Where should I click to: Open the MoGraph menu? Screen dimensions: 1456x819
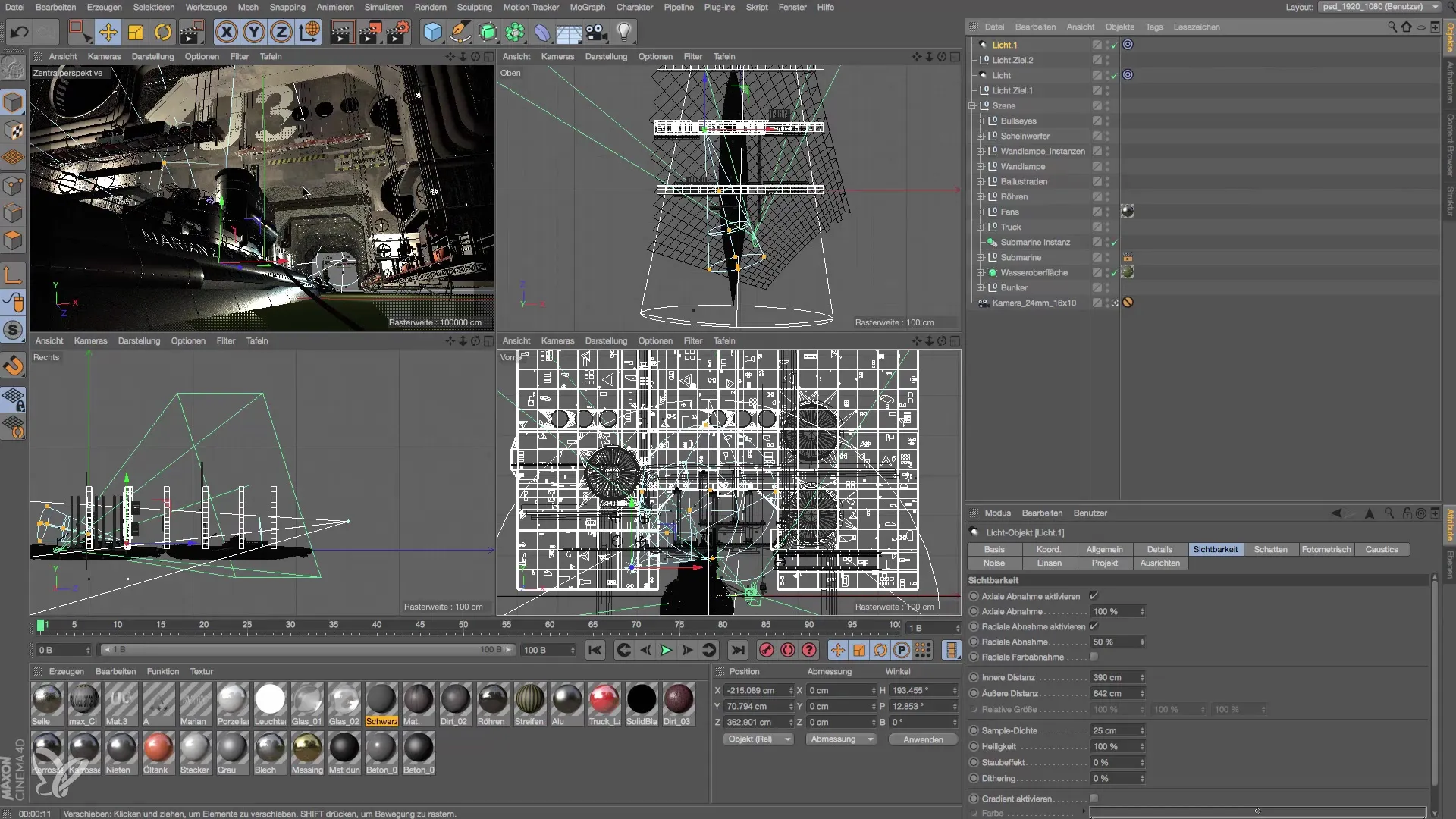click(587, 7)
